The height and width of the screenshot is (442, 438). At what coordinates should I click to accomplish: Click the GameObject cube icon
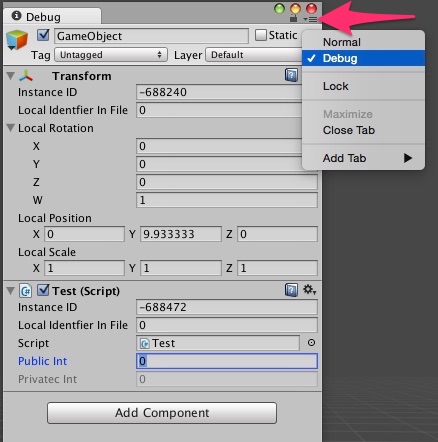(17, 40)
